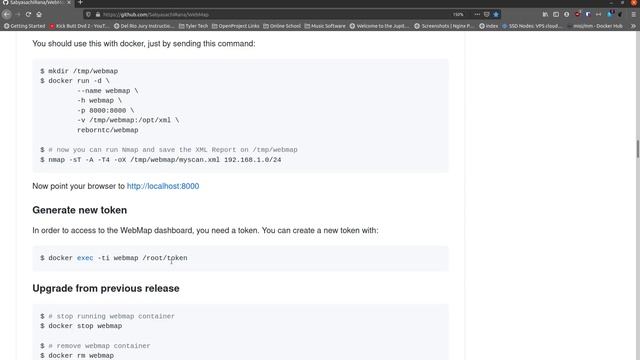Click the 'Upgrade from previous release' heading
The image size is (640, 360).
[106, 288]
